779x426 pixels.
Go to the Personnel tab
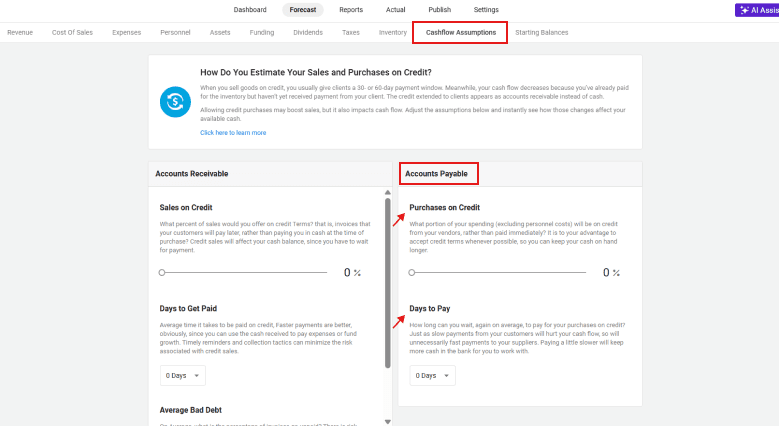coord(175,32)
